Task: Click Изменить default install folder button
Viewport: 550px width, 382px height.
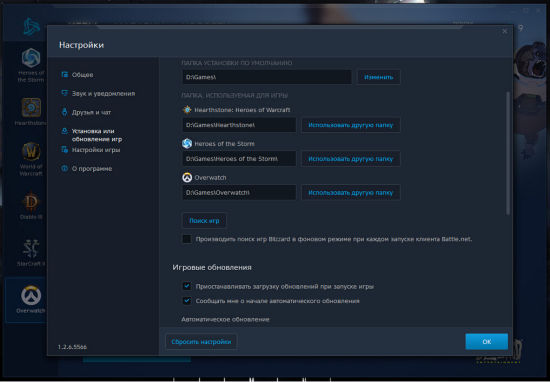Action: [378, 77]
